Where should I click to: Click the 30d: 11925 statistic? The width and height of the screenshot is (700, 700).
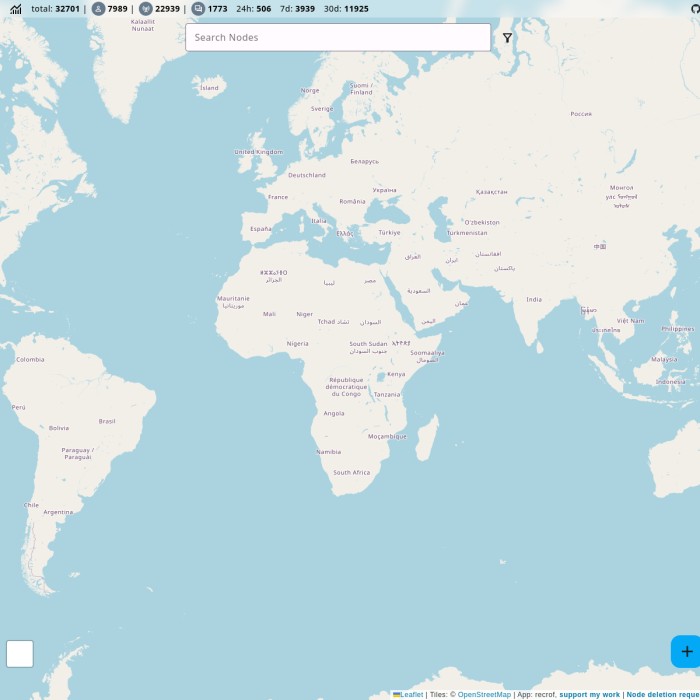click(345, 9)
